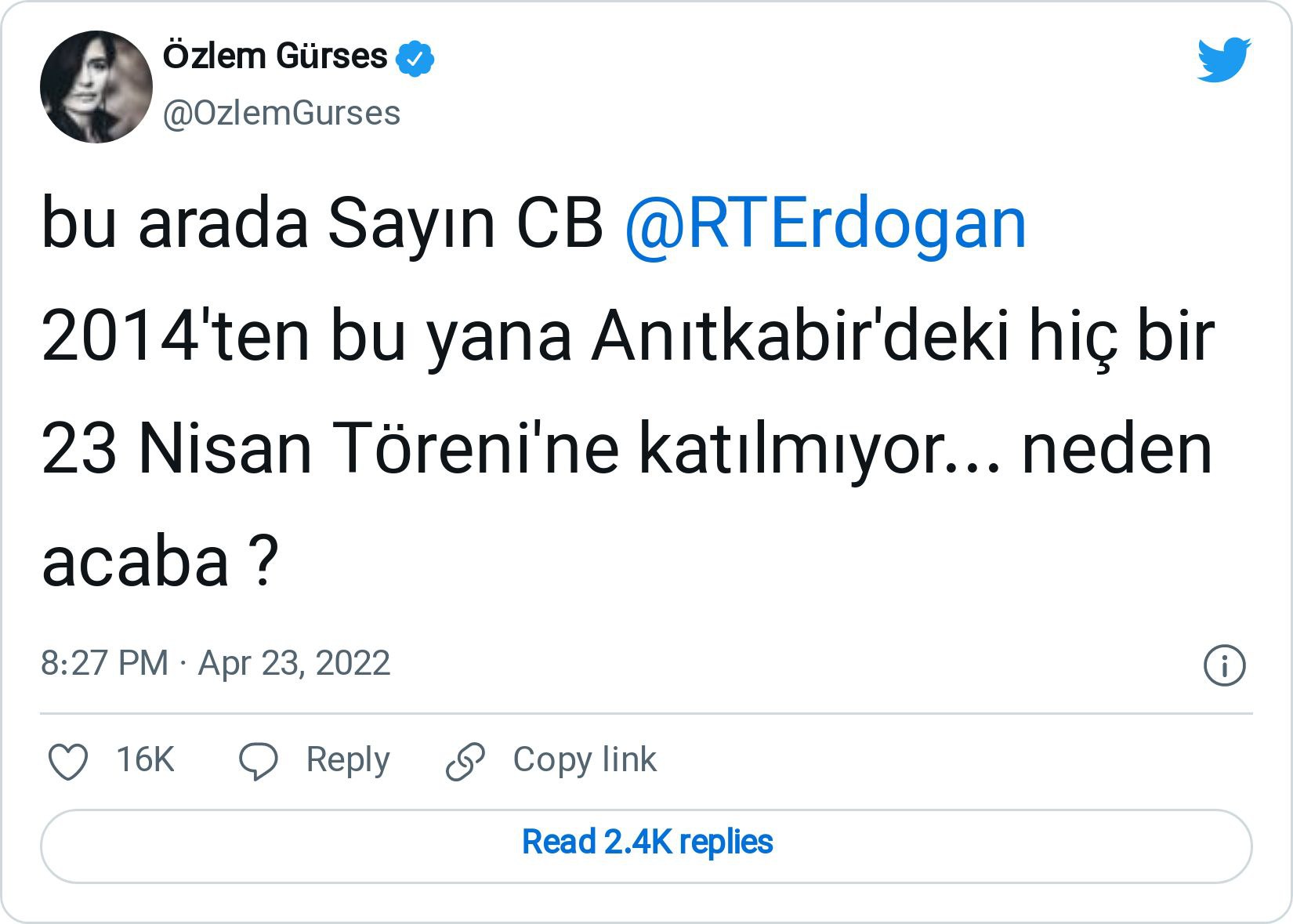
Task: Open the tweet info circle icon
Action: coord(1223,665)
